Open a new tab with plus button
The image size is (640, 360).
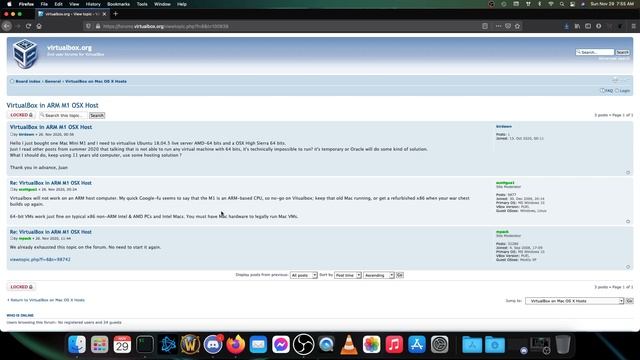(x=116, y=14)
